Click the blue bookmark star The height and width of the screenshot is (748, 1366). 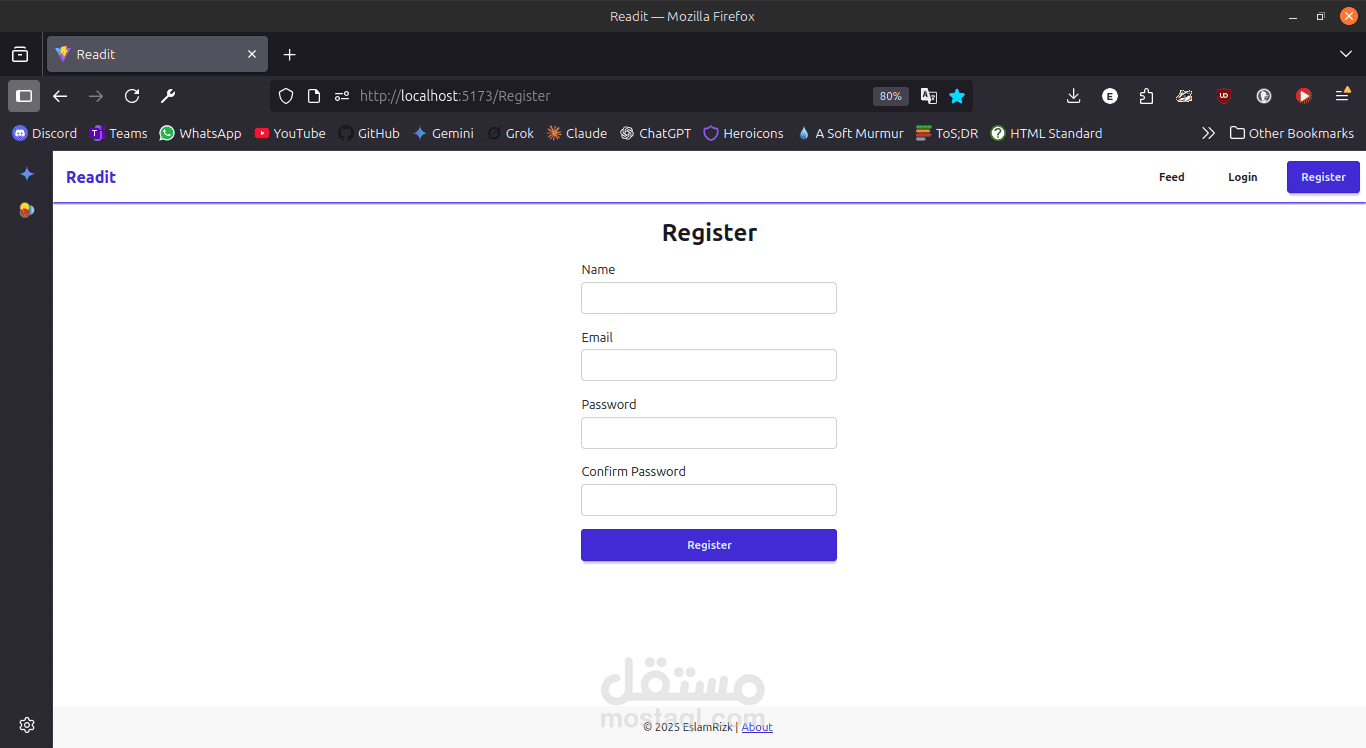click(x=957, y=96)
